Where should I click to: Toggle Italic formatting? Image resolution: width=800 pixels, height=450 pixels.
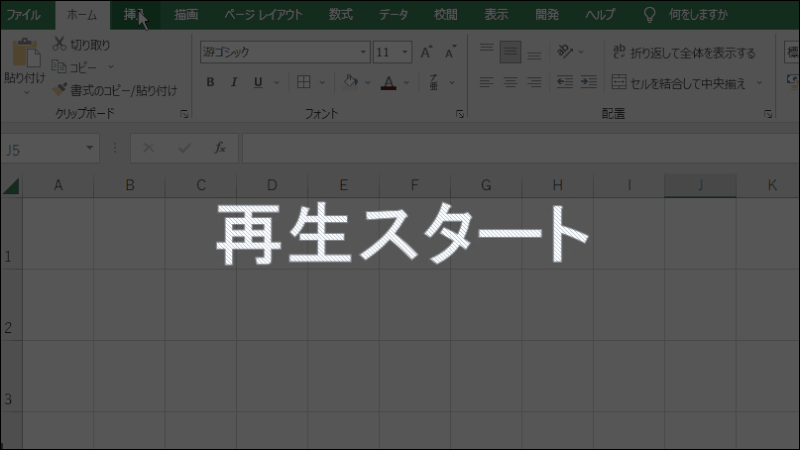(x=234, y=82)
